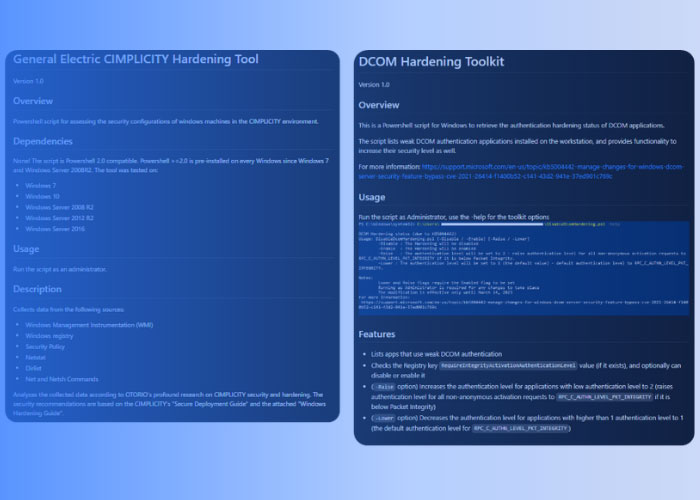Click Version 1.0 under CIMPLICITY Hardening Tool
The height and width of the screenshot is (500, 700).
point(28,81)
